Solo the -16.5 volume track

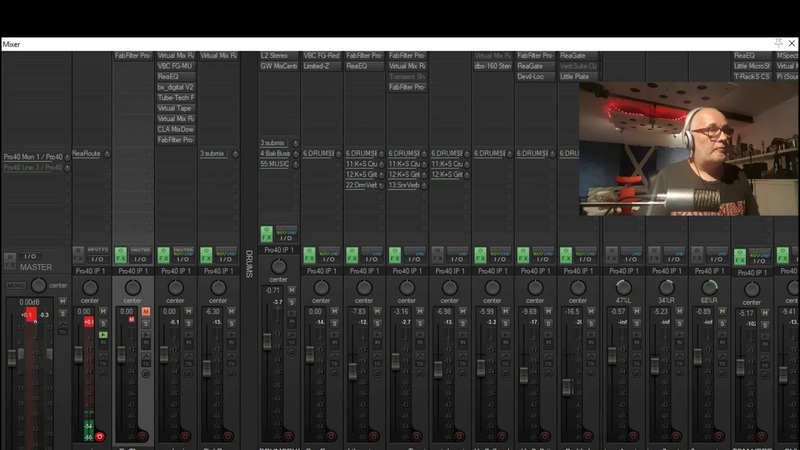(x=591, y=323)
